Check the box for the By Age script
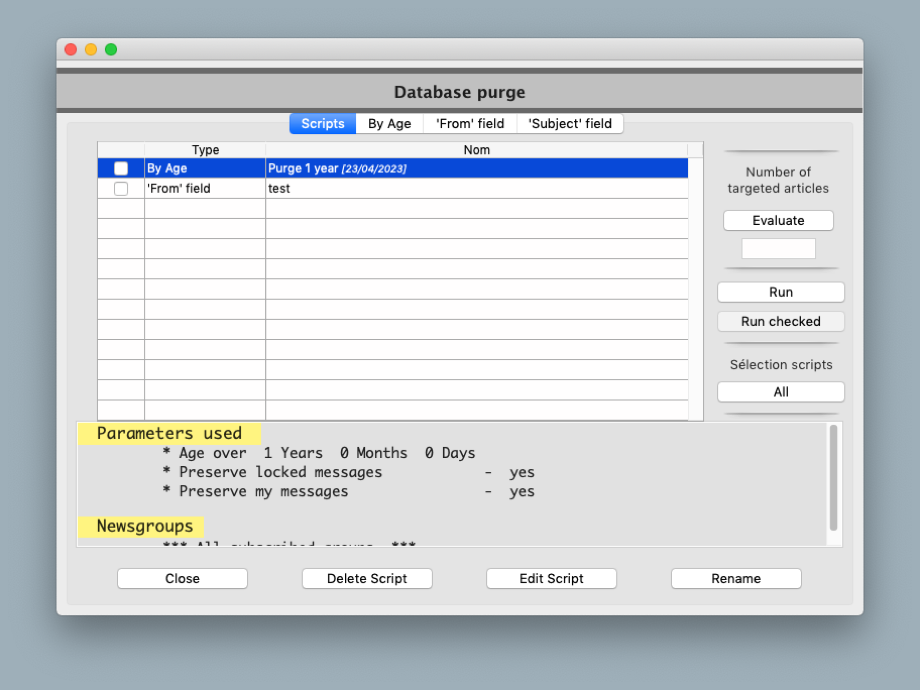 pyautogui.click(x=121, y=169)
